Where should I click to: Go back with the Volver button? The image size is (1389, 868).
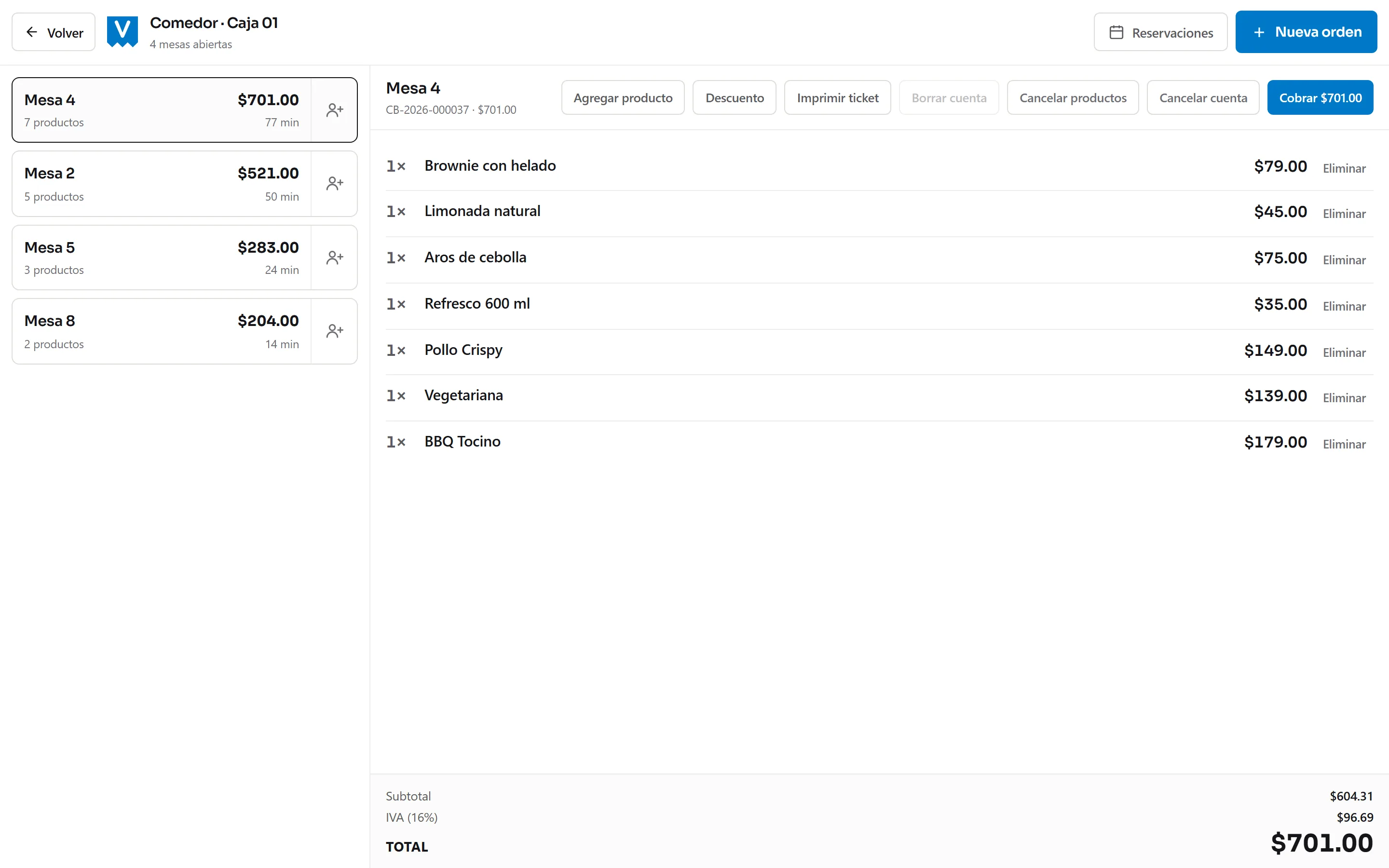pos(54,32)
